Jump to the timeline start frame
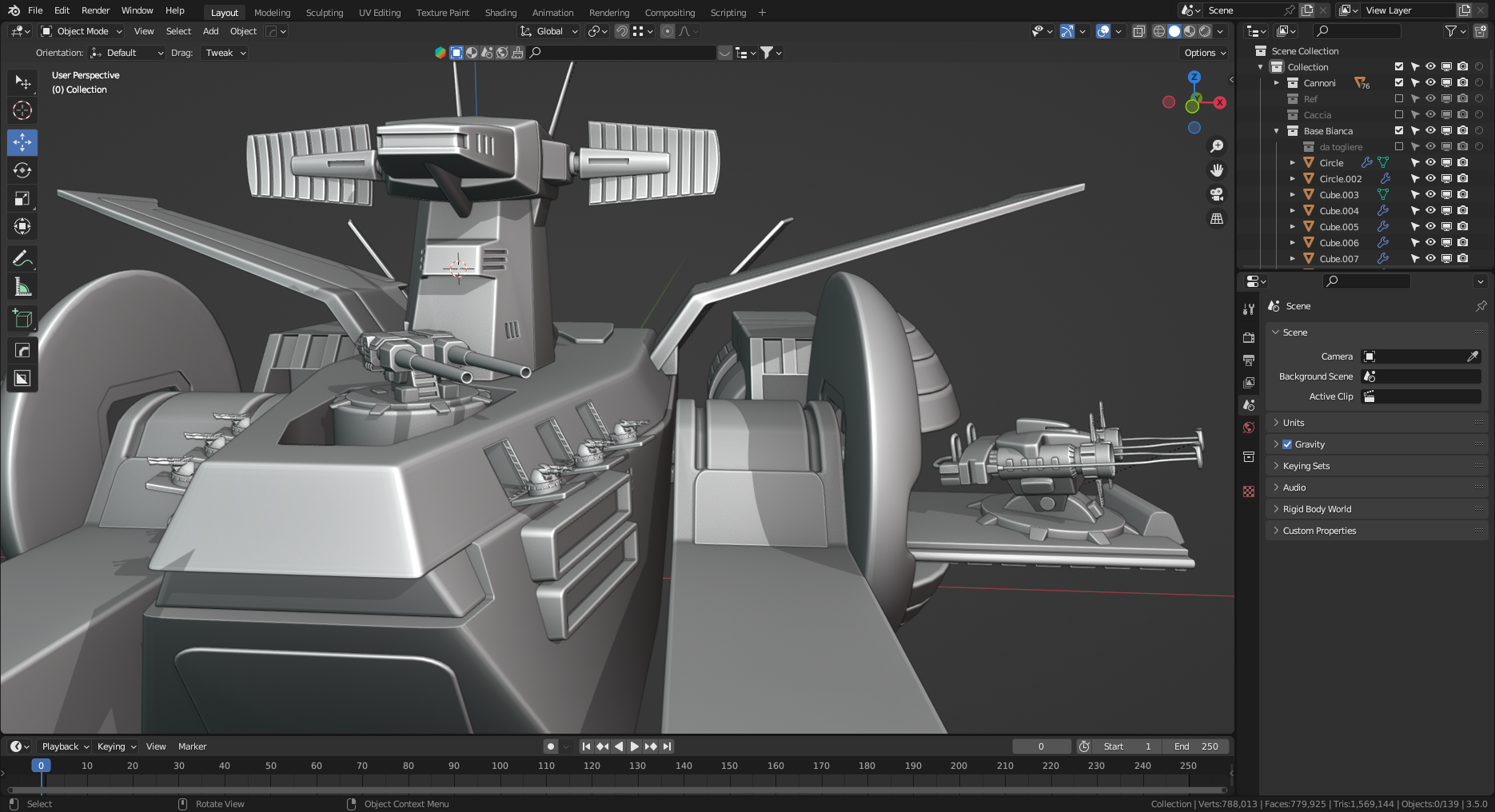The height and width of the screenshot is (812, 1495). click(x=586, y=746)
